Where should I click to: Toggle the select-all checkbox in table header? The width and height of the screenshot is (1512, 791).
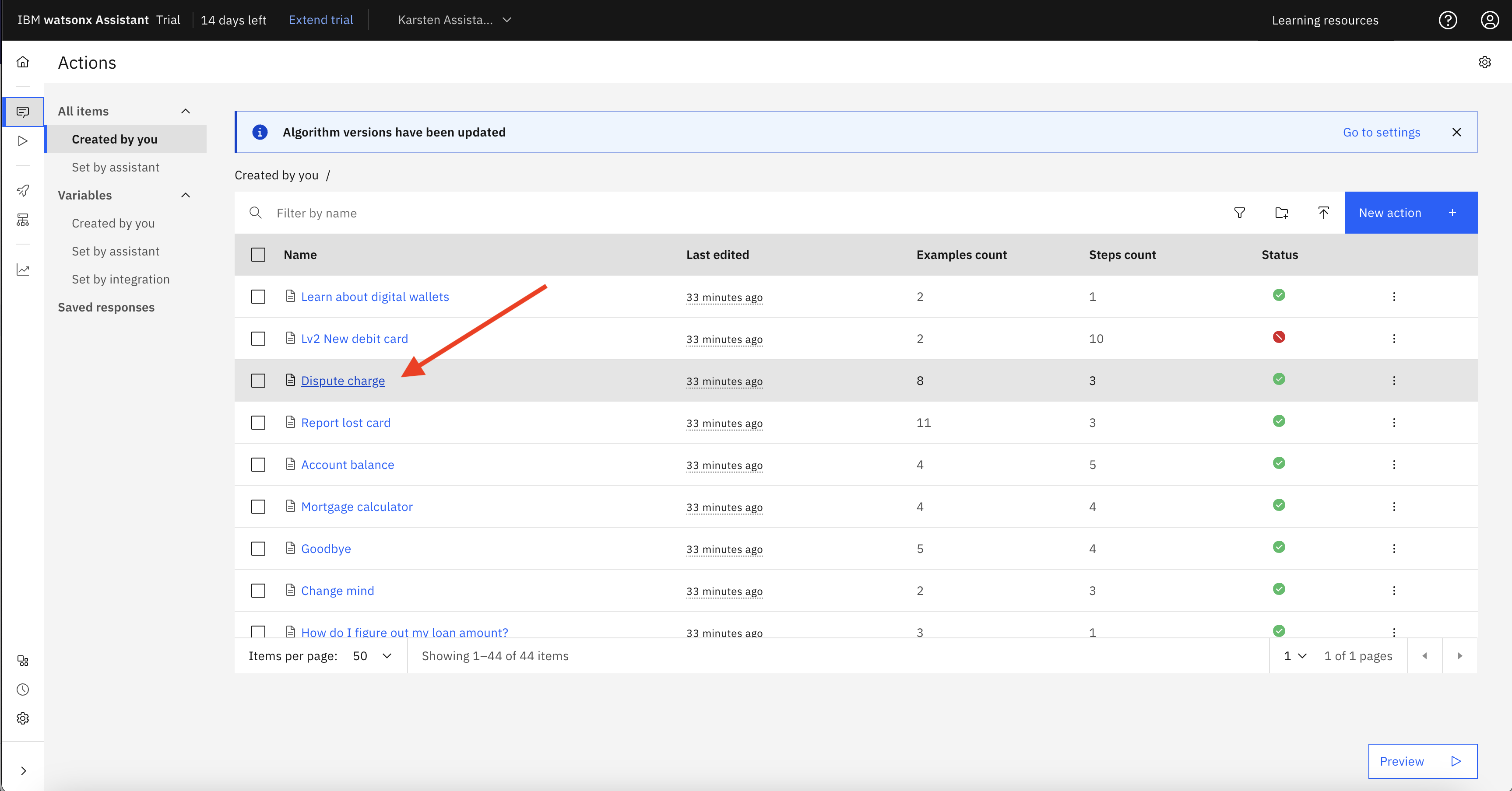pos(258,255)
